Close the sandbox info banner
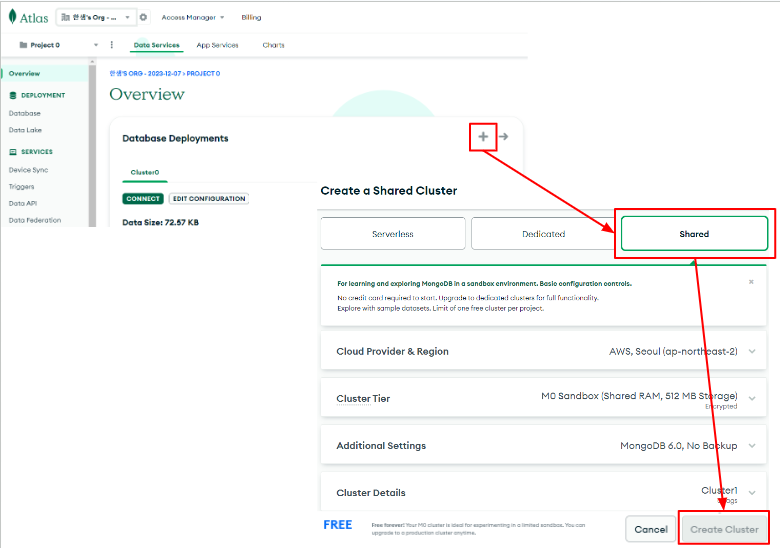The image size is (780, 548). tap(751, 282)
